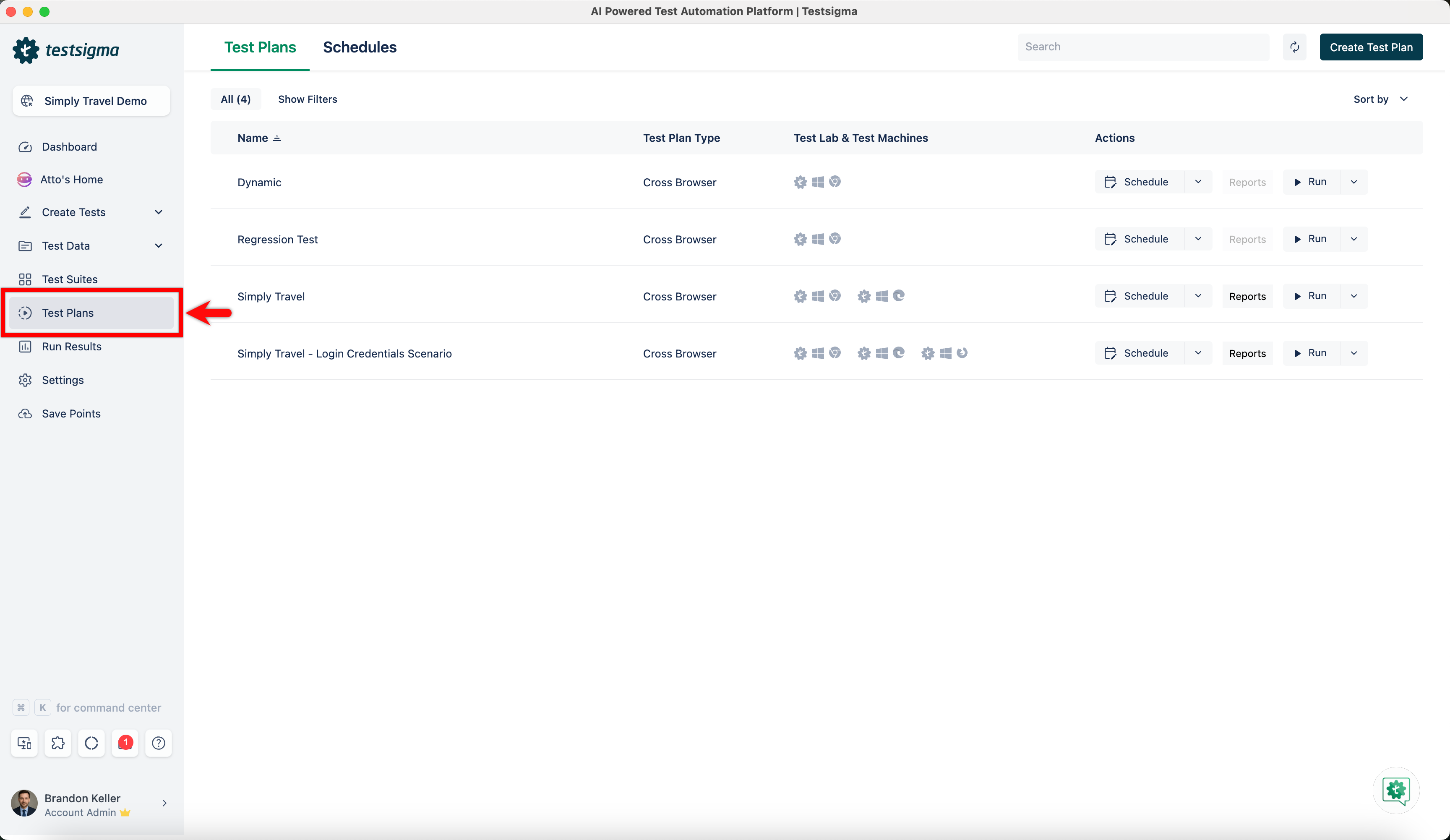
Task: Click the refresh icon beside search
Action: click(x=1294, y=47)
